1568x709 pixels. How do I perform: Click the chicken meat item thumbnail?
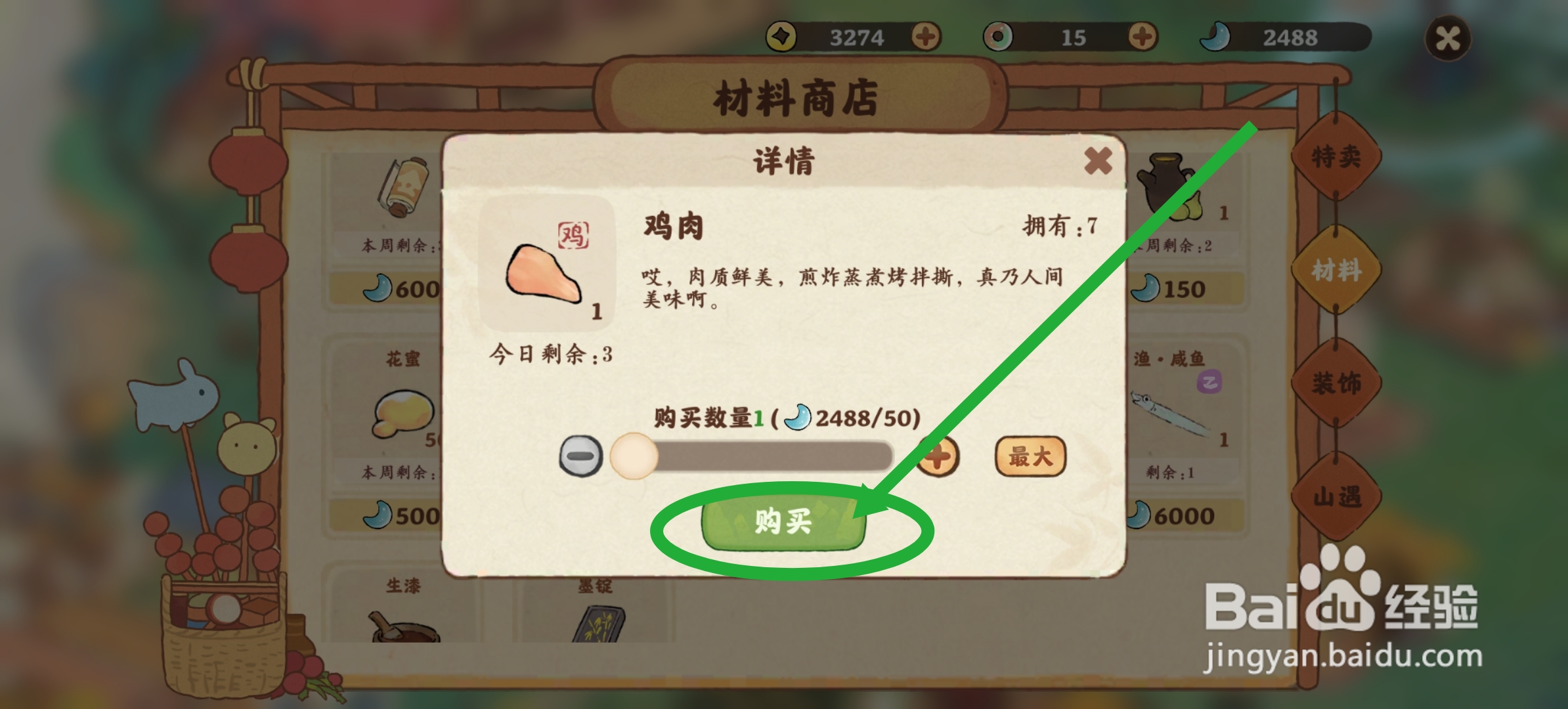point(548,263)
